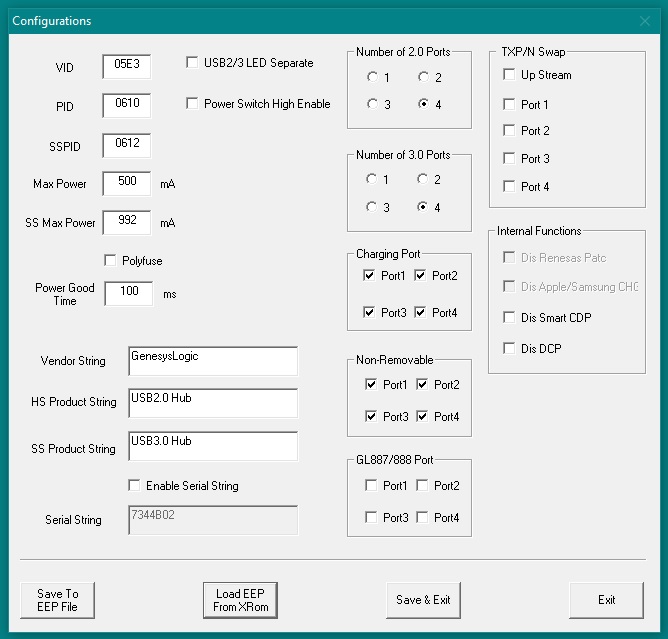The width and height of the screenshot is (668, 639).
Task: Click the VID input field
Action: point(126,66)
